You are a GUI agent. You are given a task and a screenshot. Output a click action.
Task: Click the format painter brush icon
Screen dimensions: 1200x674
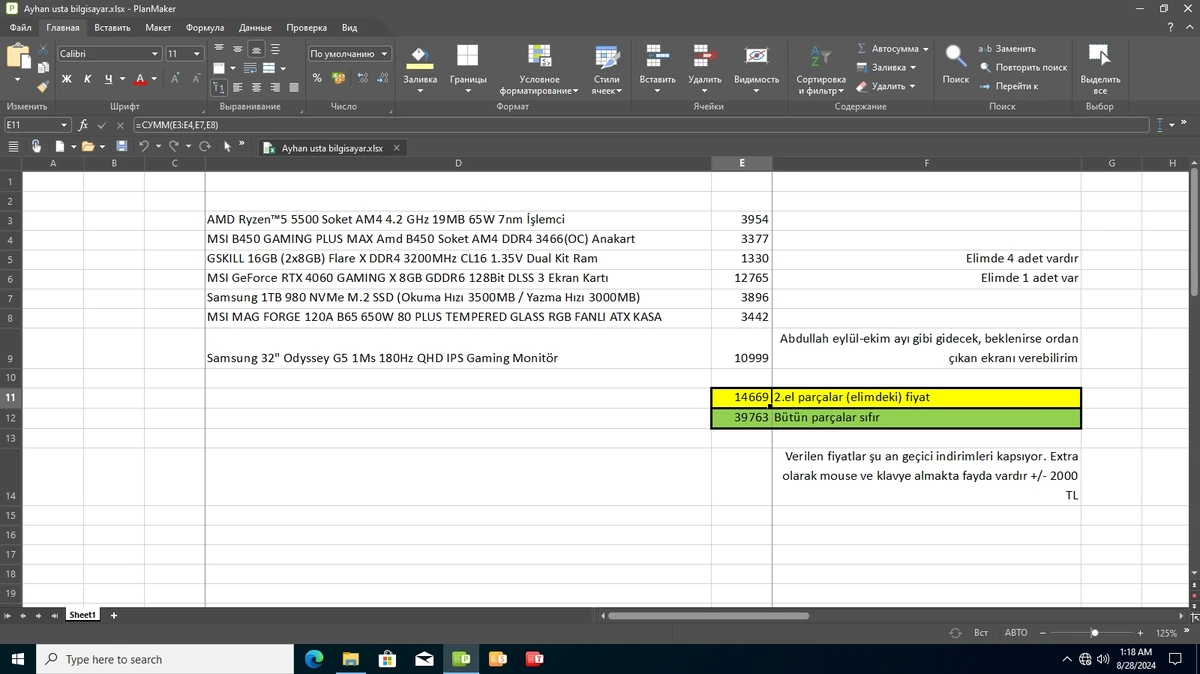(42, 88)
